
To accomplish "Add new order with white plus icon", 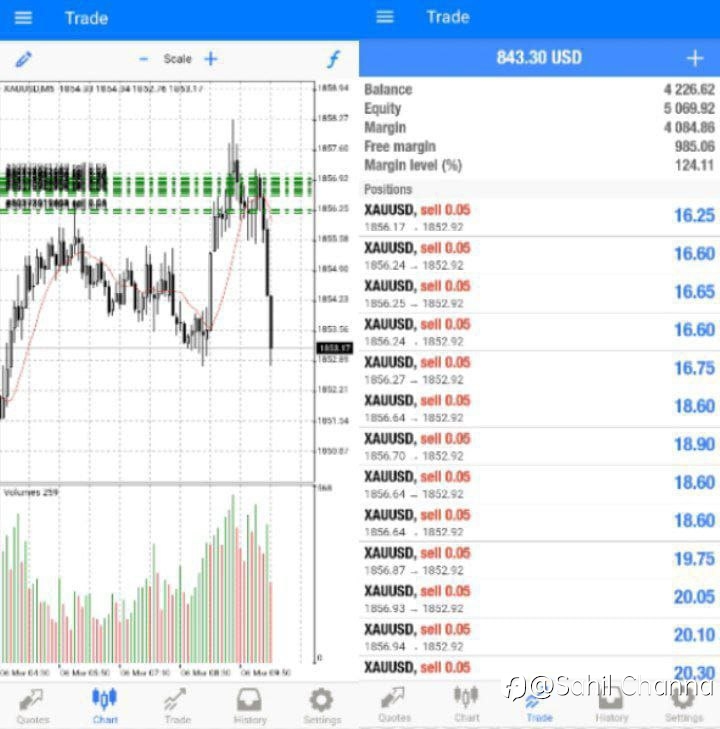I will tap(695, 58).
